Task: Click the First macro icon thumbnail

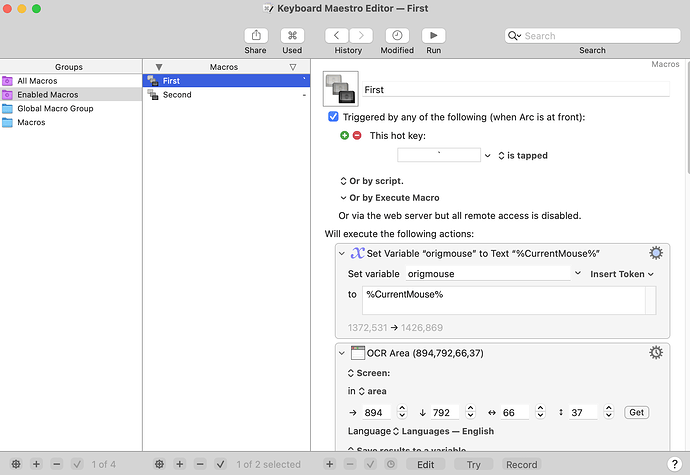Action: click(x=341, y=90)
